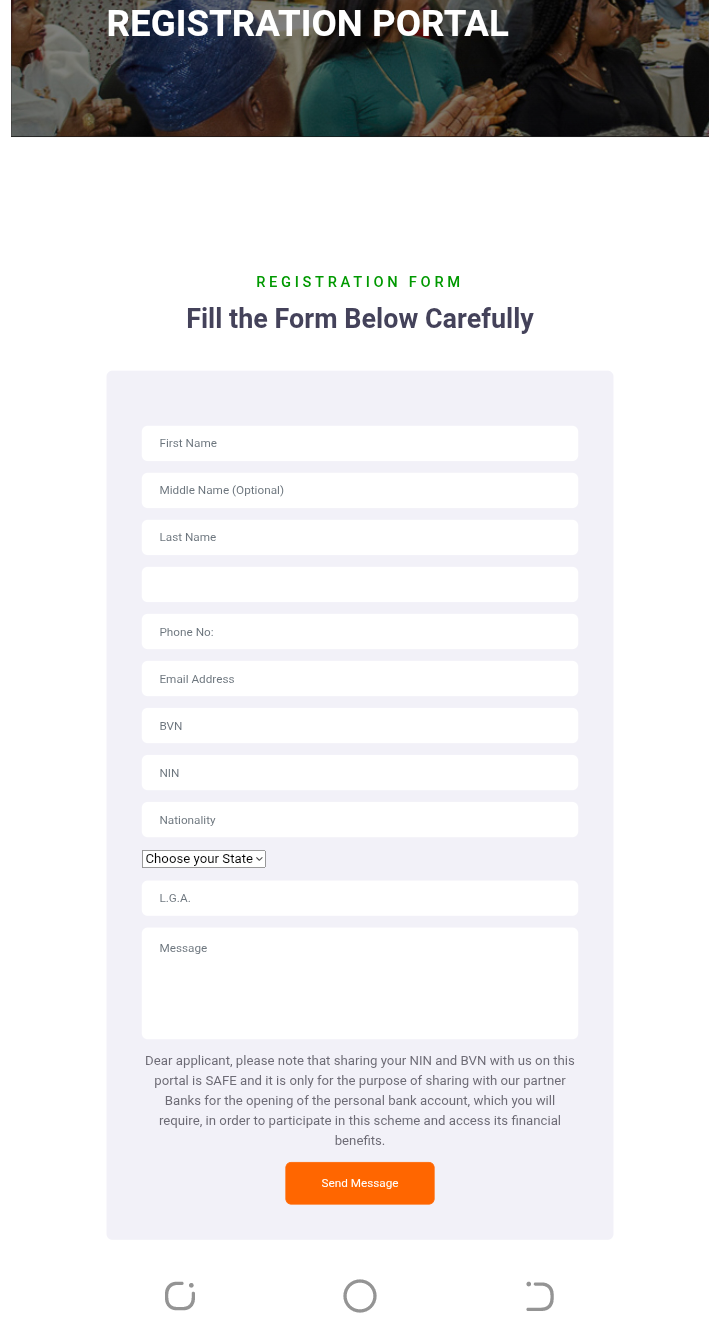Select the BVN input box
The image size is (720, 1343).
pos(360,725)
